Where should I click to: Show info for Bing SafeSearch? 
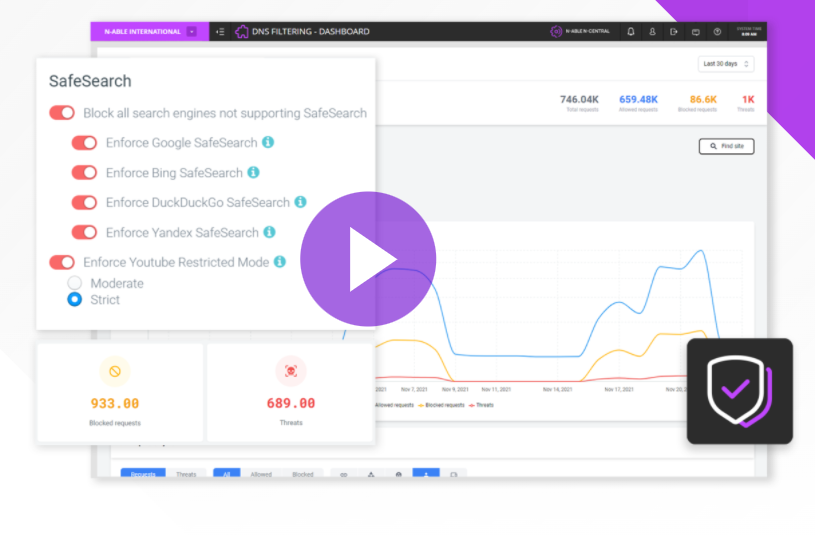253,172
